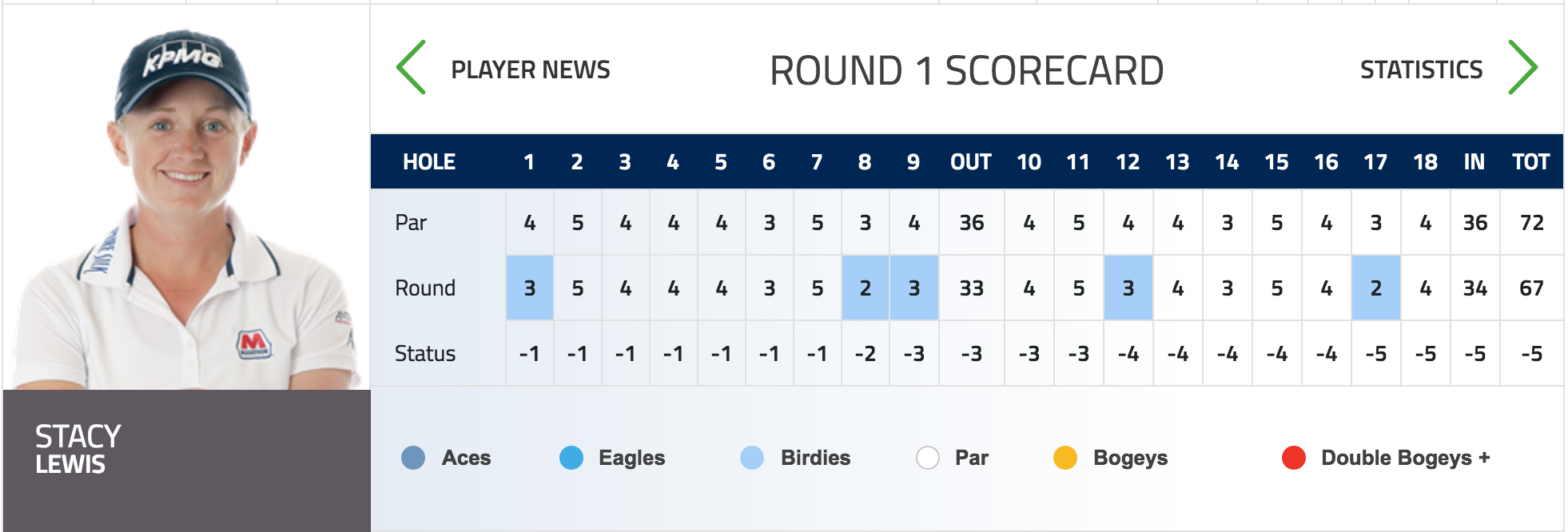The image size is (1568, 532).
Task: Click the birdie score on hole 17
Action: pos(1375,288)
